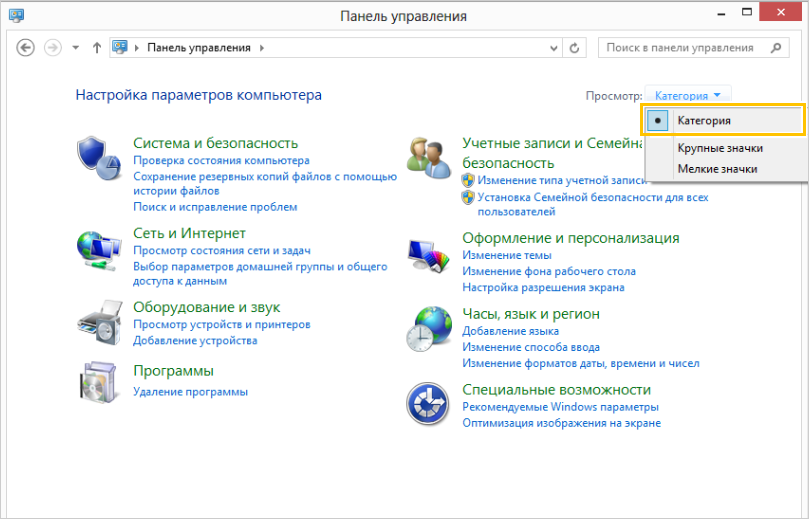Click the magnifier icon in search box

coord(776,48)
